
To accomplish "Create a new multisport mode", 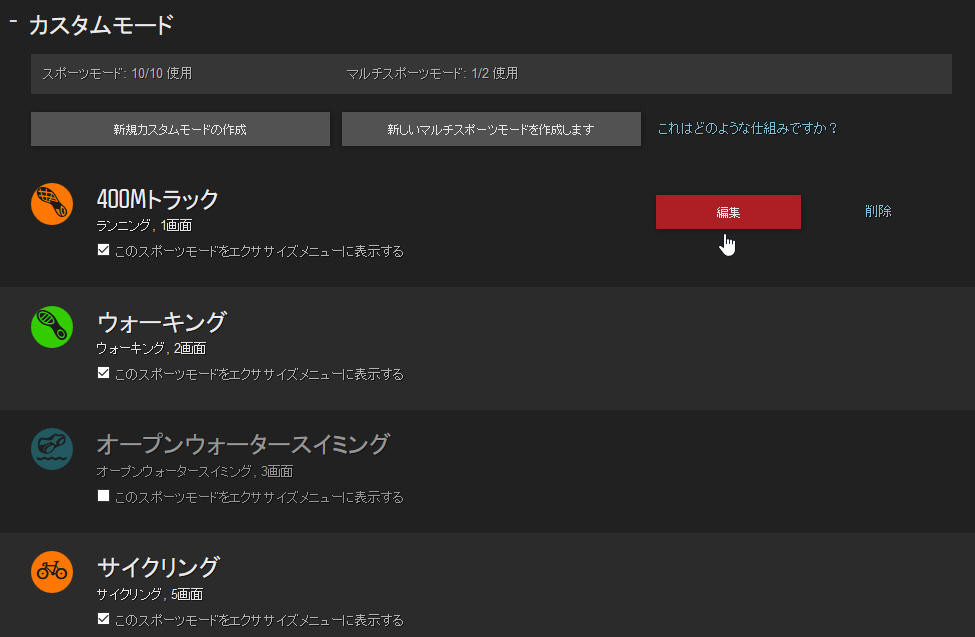I will pyautogui.click(x=491, y=129).
